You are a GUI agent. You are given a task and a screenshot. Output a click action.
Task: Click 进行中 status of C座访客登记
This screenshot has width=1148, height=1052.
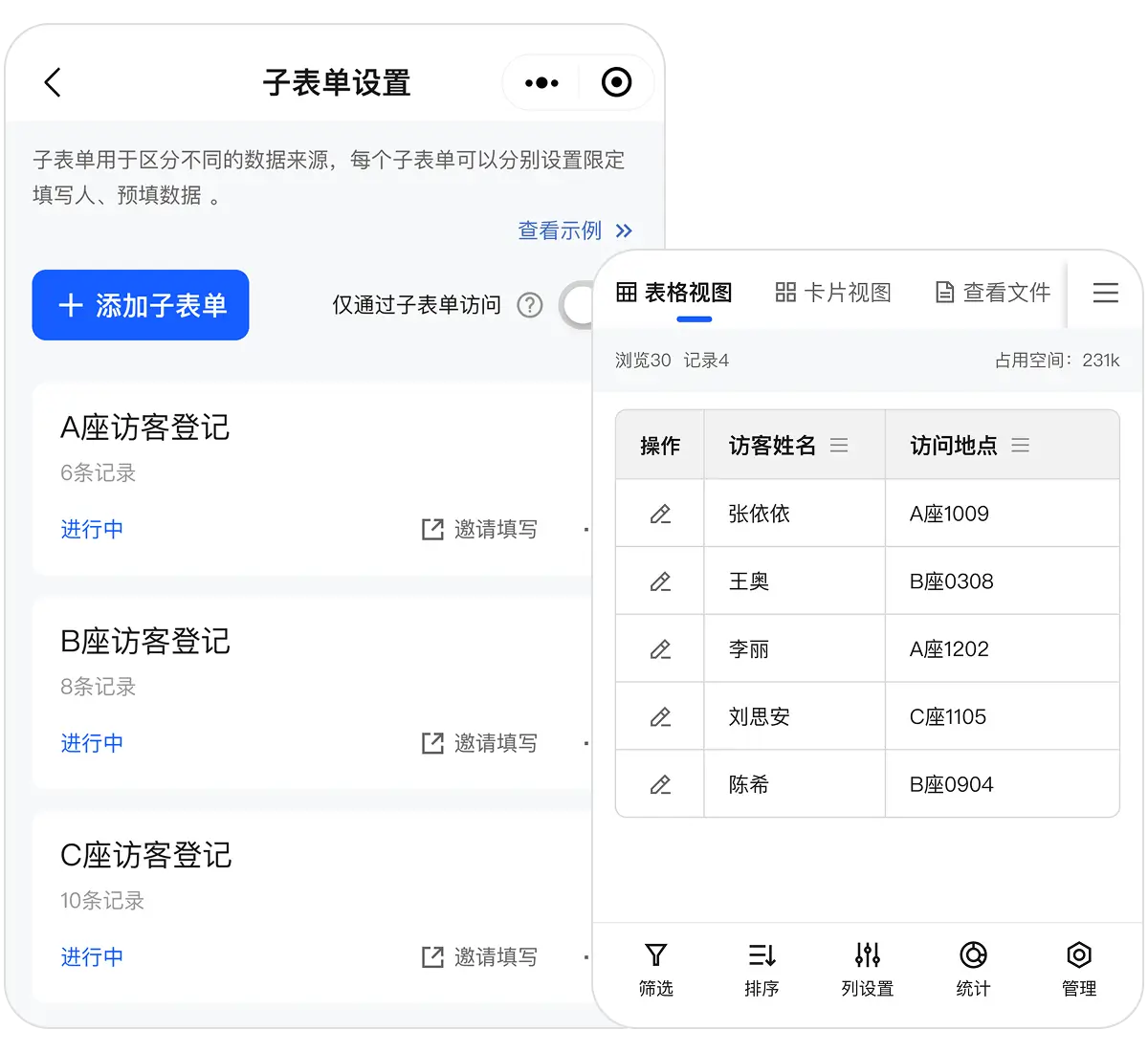point(92,956)
